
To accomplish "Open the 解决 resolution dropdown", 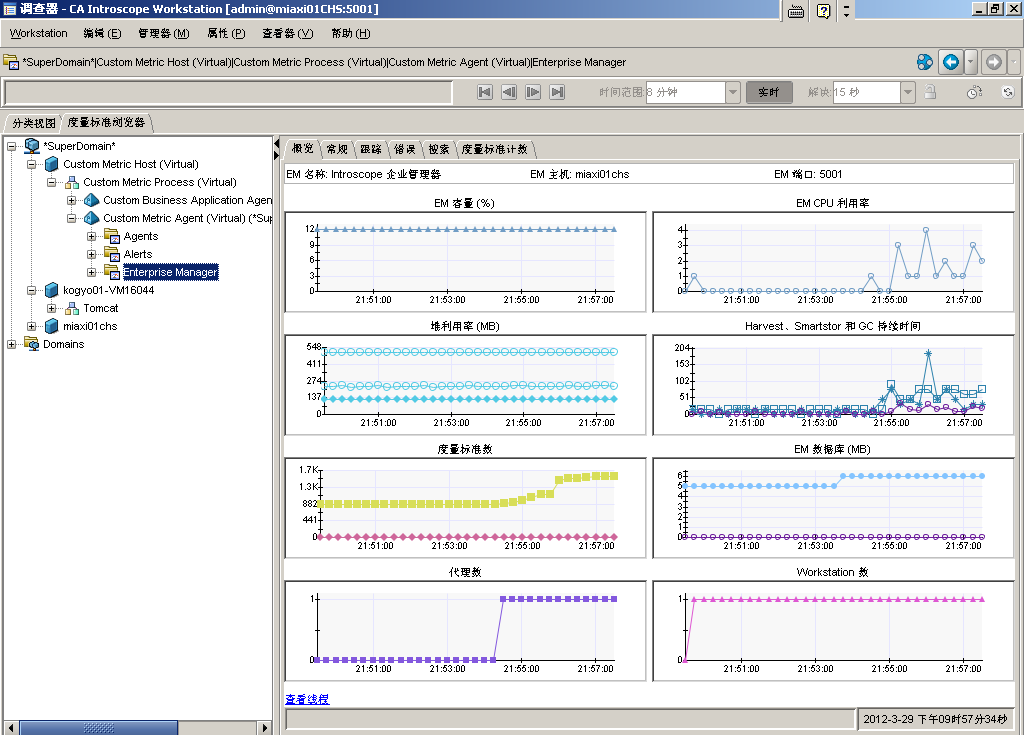I will pos(907,92).
